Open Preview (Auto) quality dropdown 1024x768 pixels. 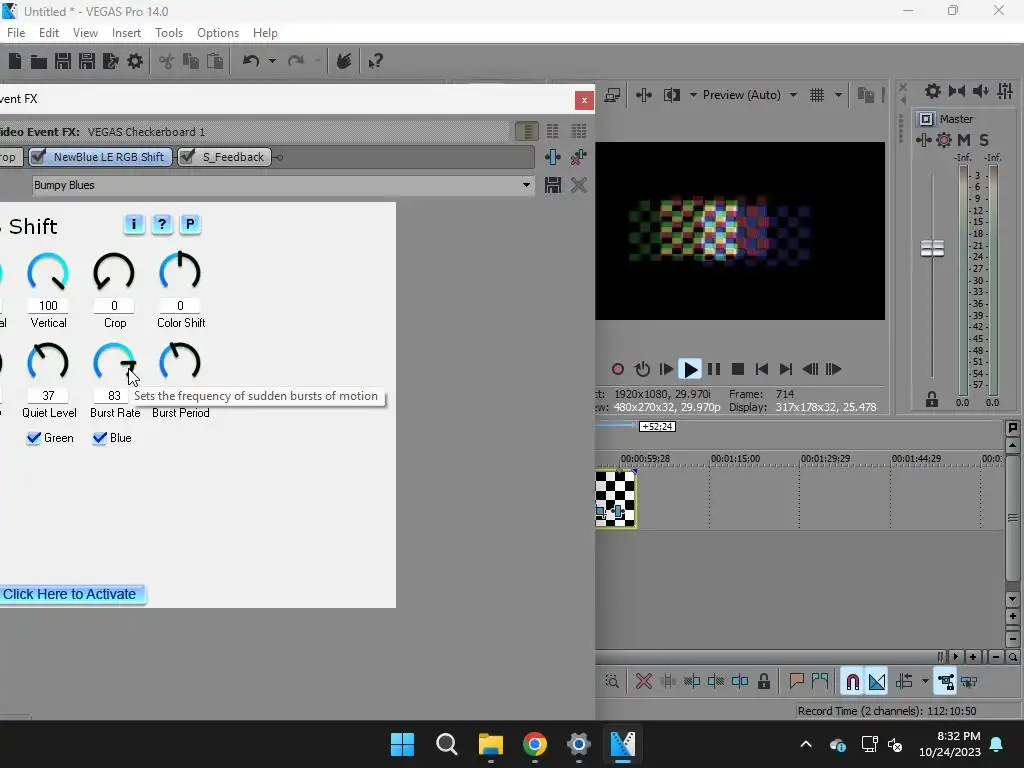pos(793,95)
